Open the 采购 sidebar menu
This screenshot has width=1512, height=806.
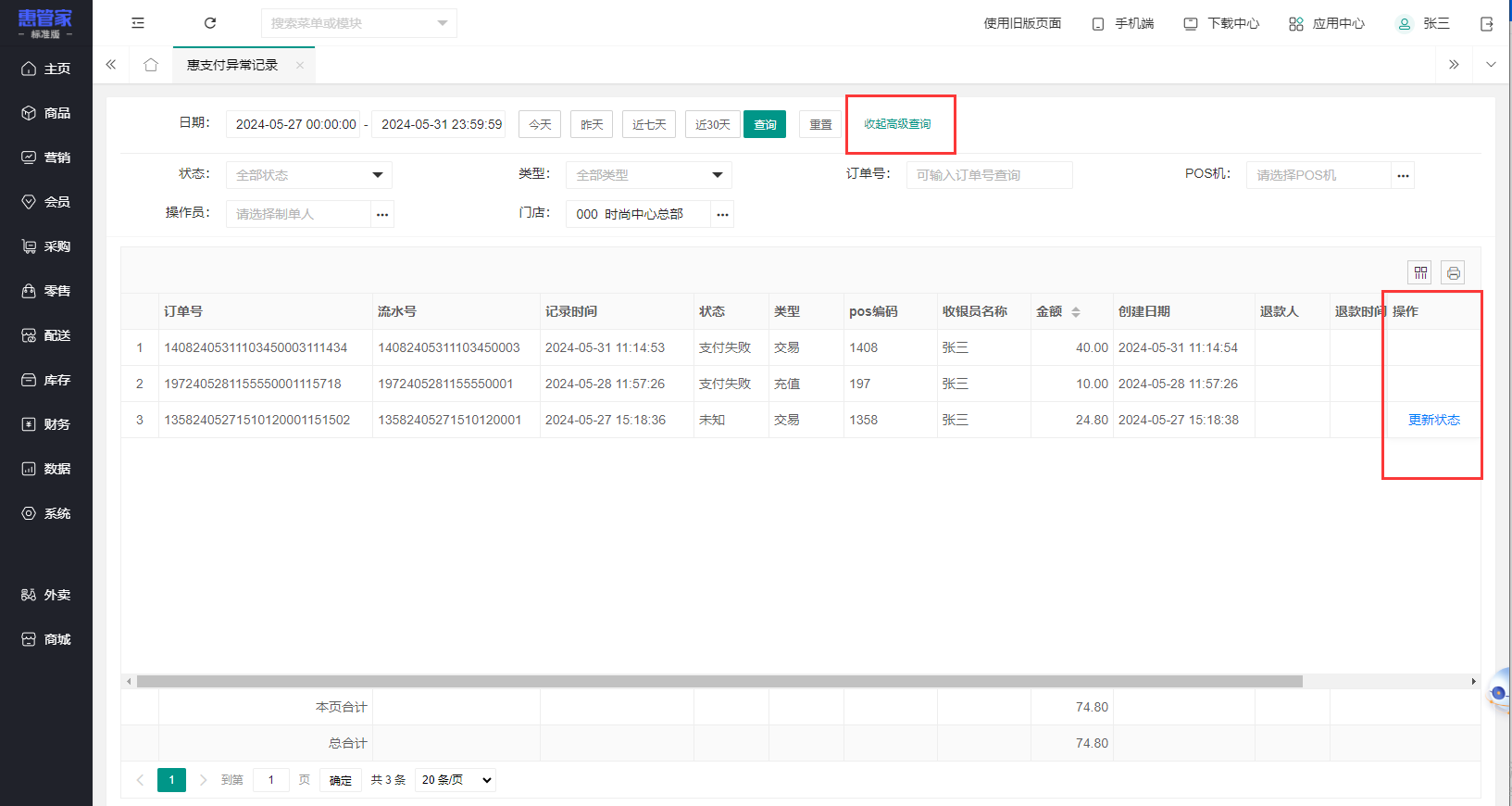tap(46, 246)
